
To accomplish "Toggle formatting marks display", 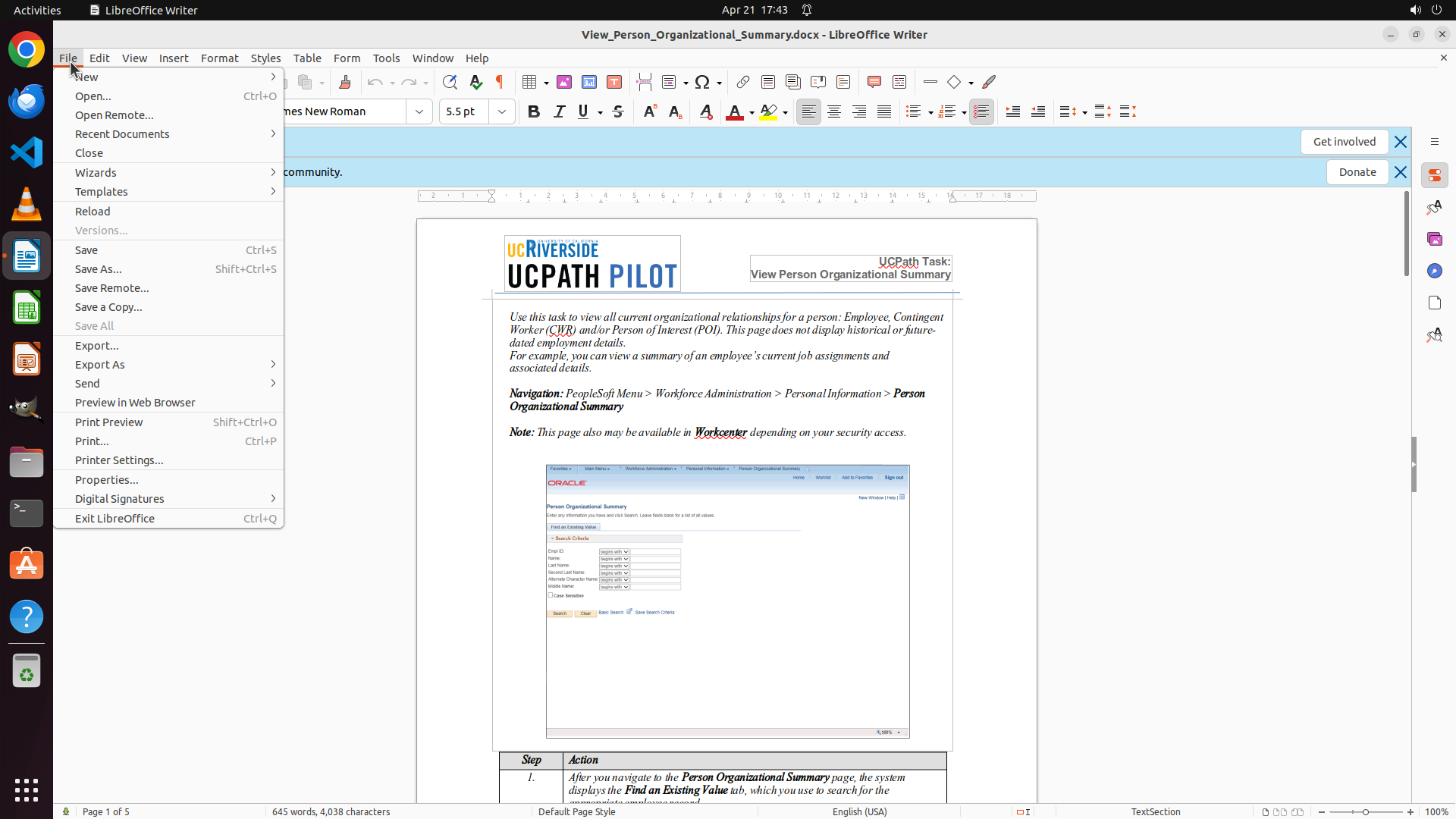I will [500, 82].
